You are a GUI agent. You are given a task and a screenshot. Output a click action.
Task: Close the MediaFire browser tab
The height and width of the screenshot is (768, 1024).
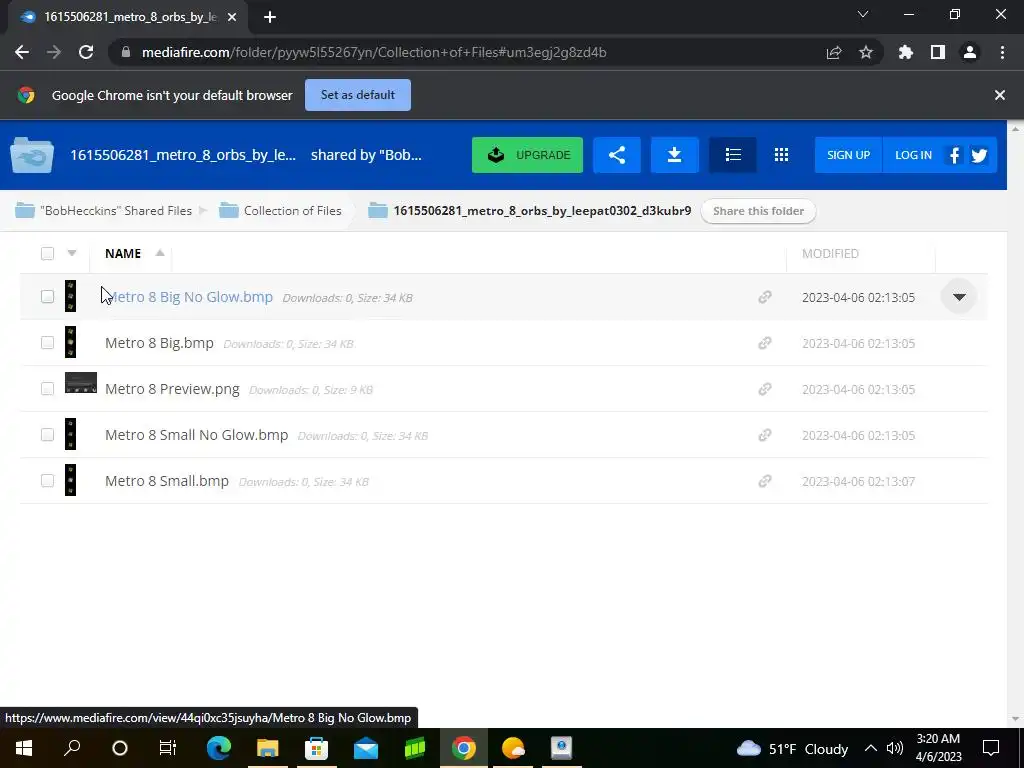coord(232,17)
